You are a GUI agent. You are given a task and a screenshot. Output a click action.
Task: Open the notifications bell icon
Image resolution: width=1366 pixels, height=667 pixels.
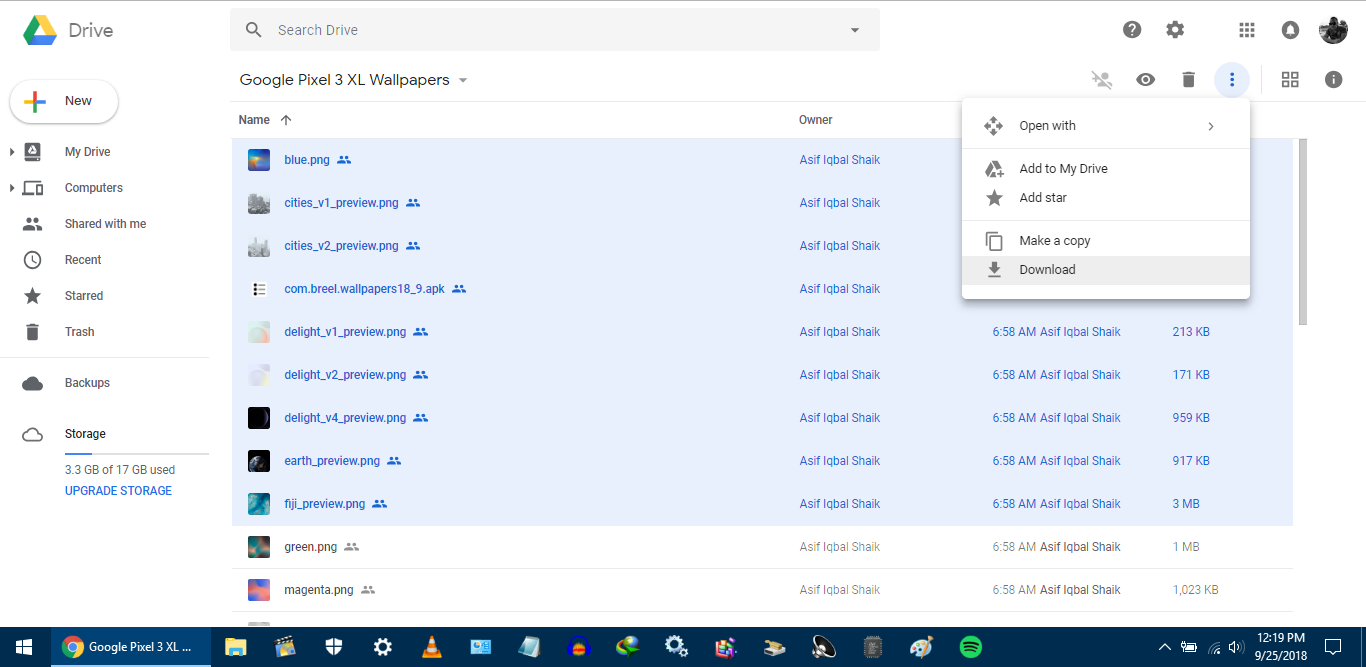1290,30
